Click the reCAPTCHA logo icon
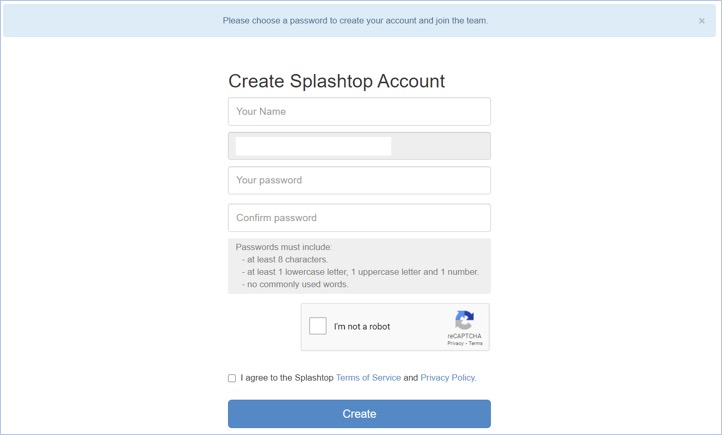The height and width of the screenshot is (435, 722). click(464, 320)
